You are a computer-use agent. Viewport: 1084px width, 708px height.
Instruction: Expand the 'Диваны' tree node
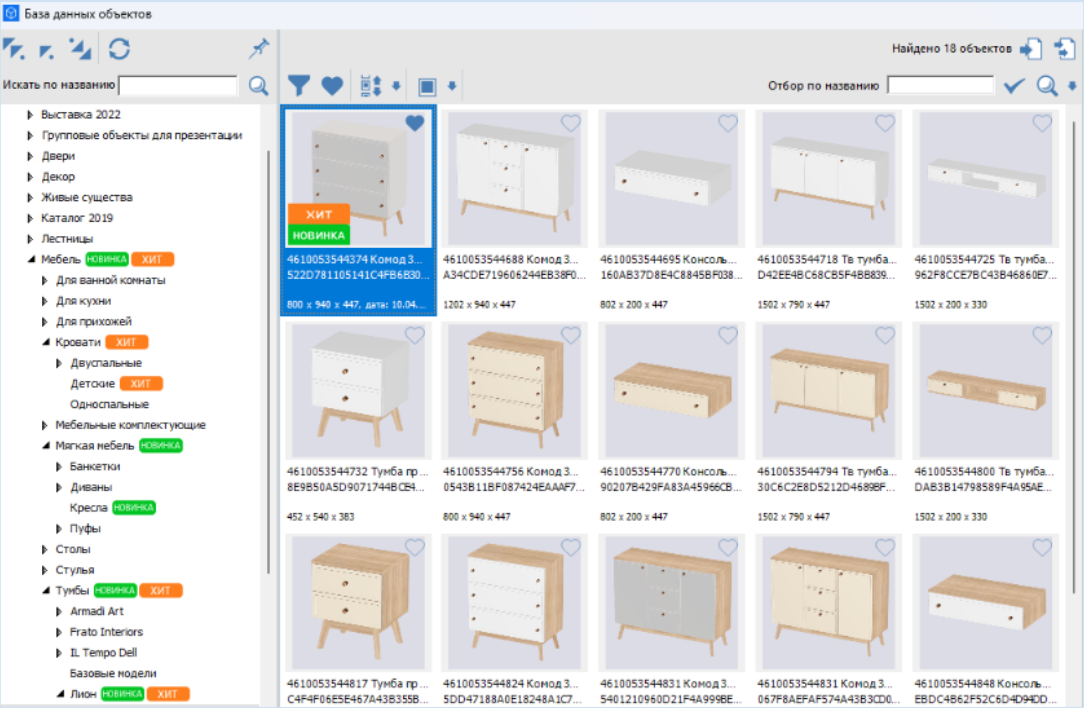point(59,487)
